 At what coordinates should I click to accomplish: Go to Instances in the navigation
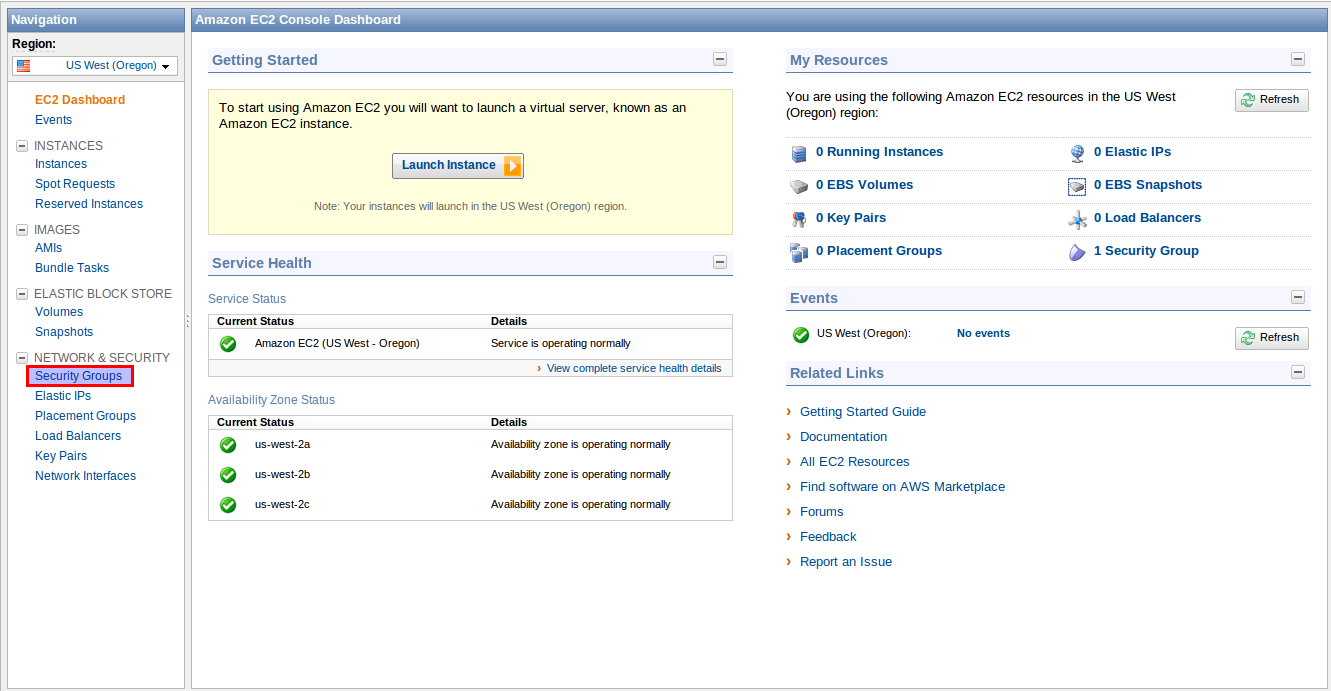61,164
